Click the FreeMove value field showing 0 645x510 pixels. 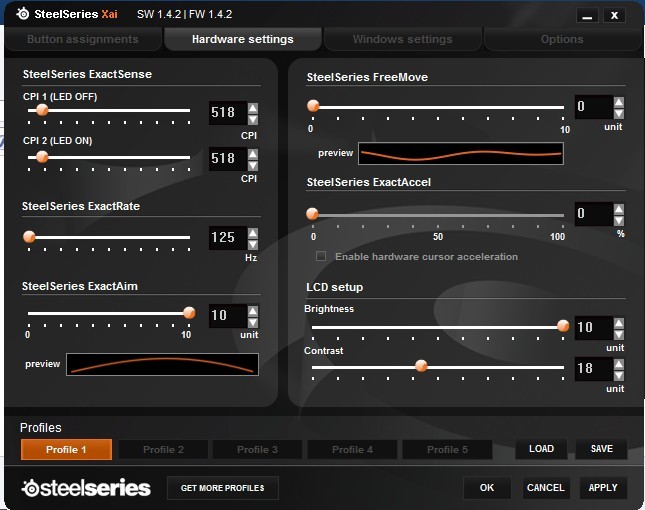594,107
